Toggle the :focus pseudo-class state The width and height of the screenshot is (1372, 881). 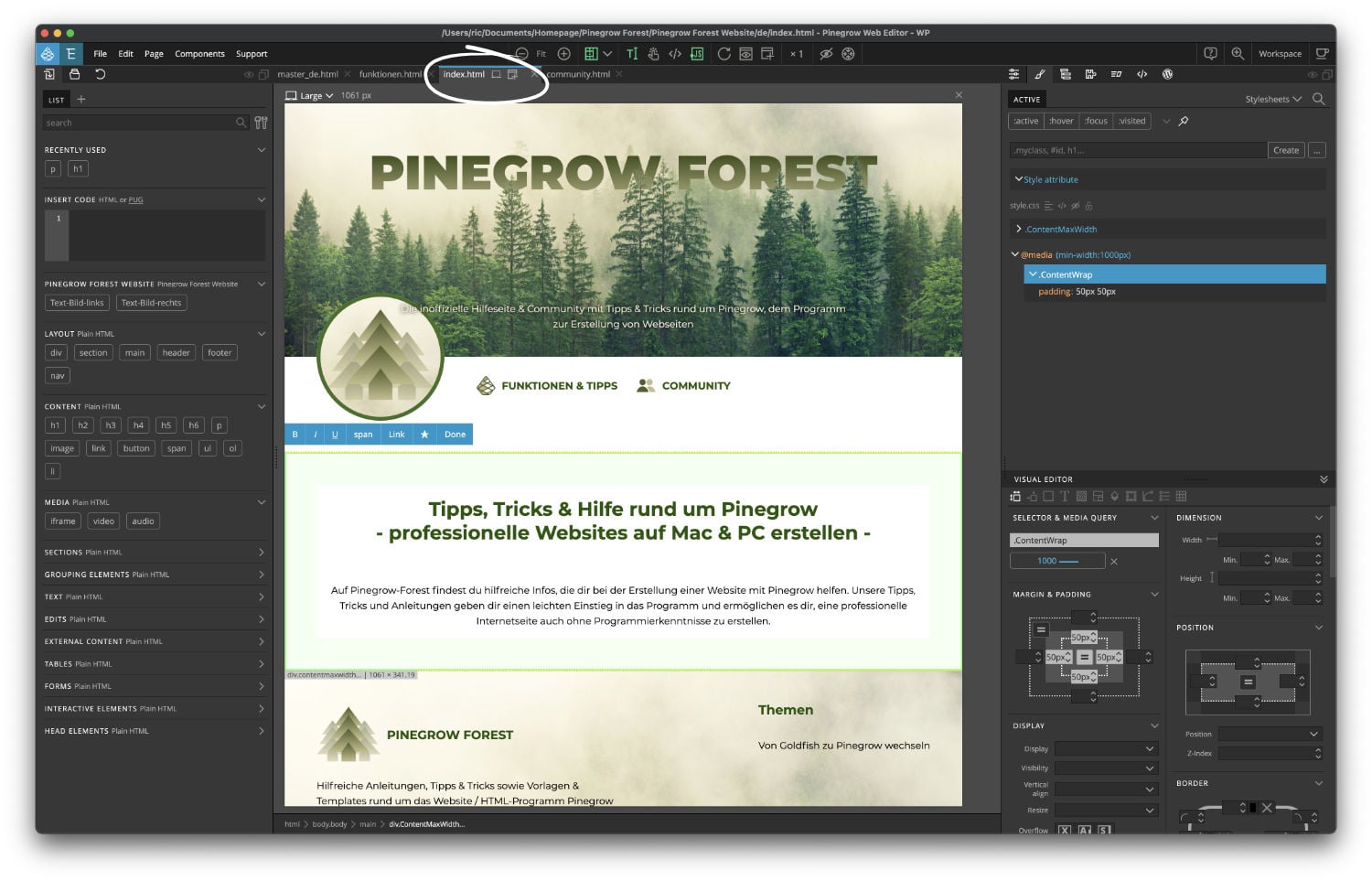[x=1096, y=121]
